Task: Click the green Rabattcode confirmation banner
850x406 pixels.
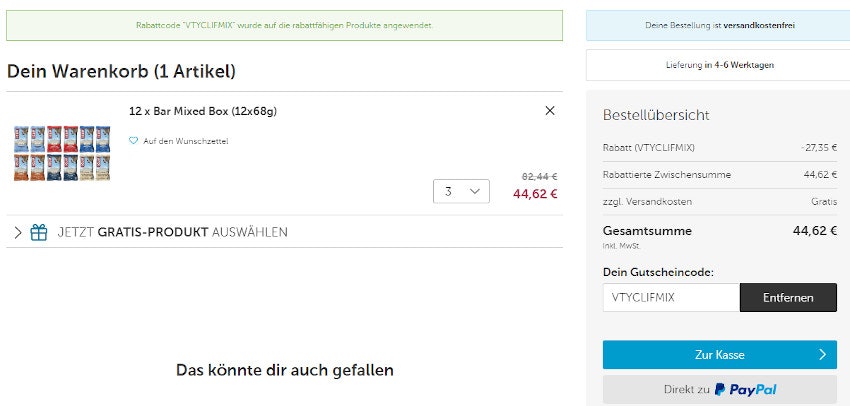Action: (x=284, y=25)
